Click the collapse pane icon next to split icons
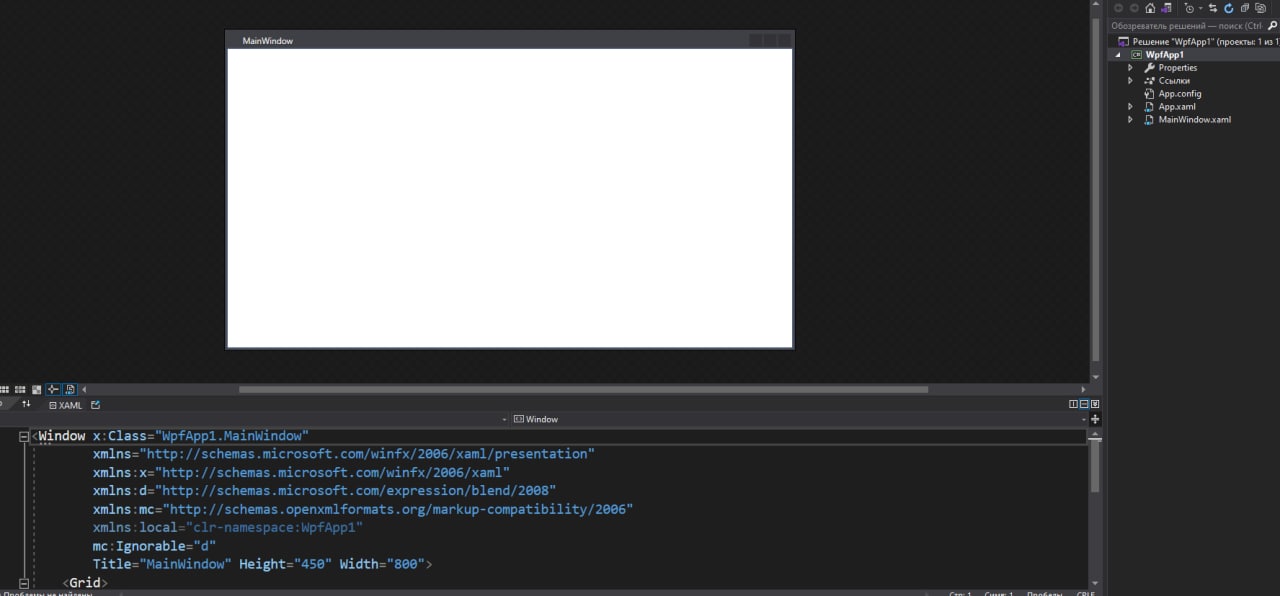This screenshot has width=1280, height=596. 1095,404
